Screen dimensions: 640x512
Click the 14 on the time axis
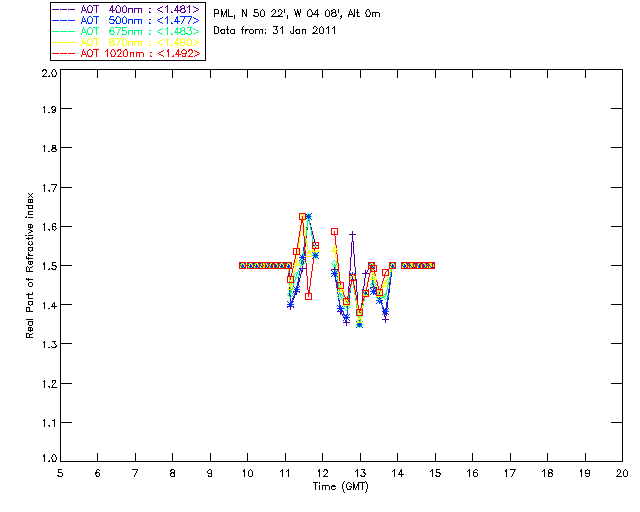398,473
